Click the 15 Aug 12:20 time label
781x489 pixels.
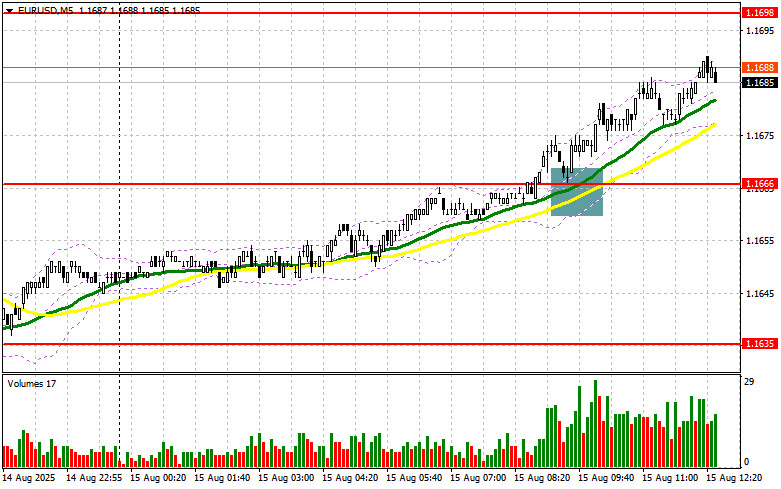pos(733,478)
